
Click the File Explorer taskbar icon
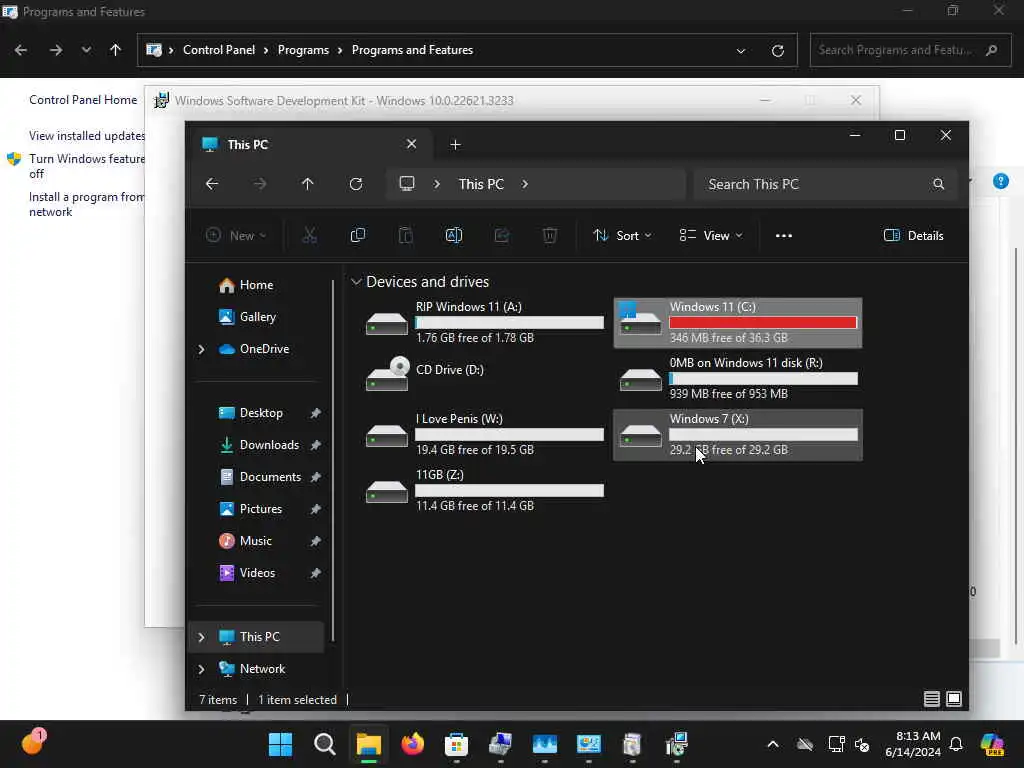click(368, 744)
